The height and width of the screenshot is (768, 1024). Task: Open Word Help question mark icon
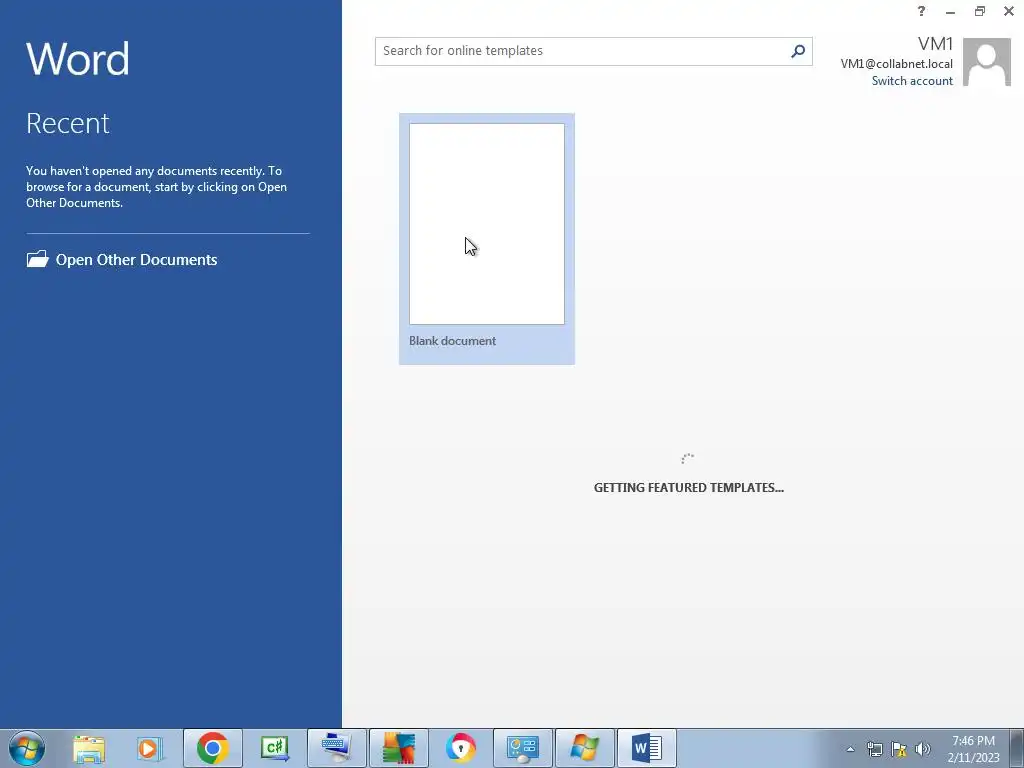[921, 11]
